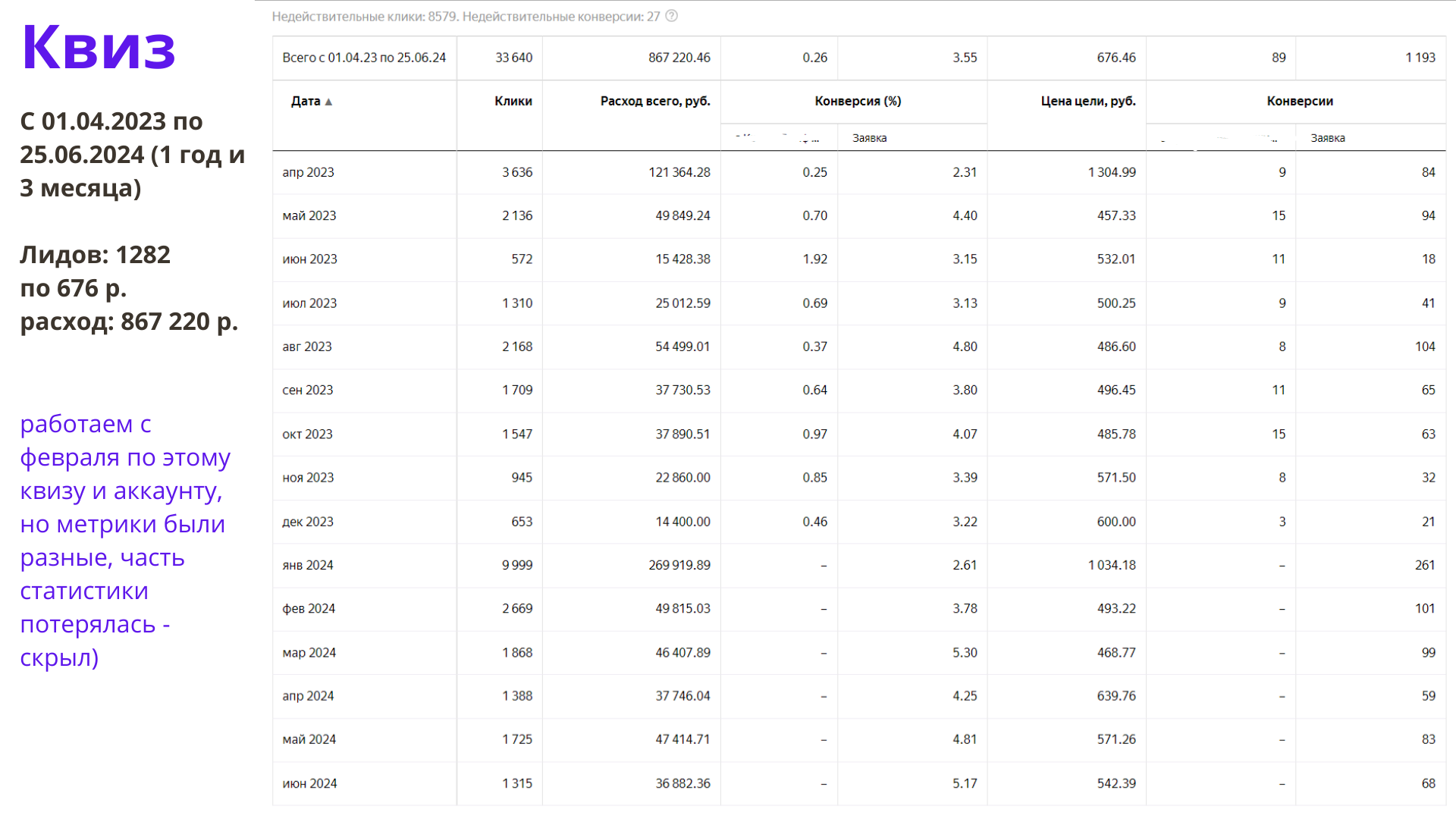
Task: Click the sort arrow next to Дата
Action: 328,102
